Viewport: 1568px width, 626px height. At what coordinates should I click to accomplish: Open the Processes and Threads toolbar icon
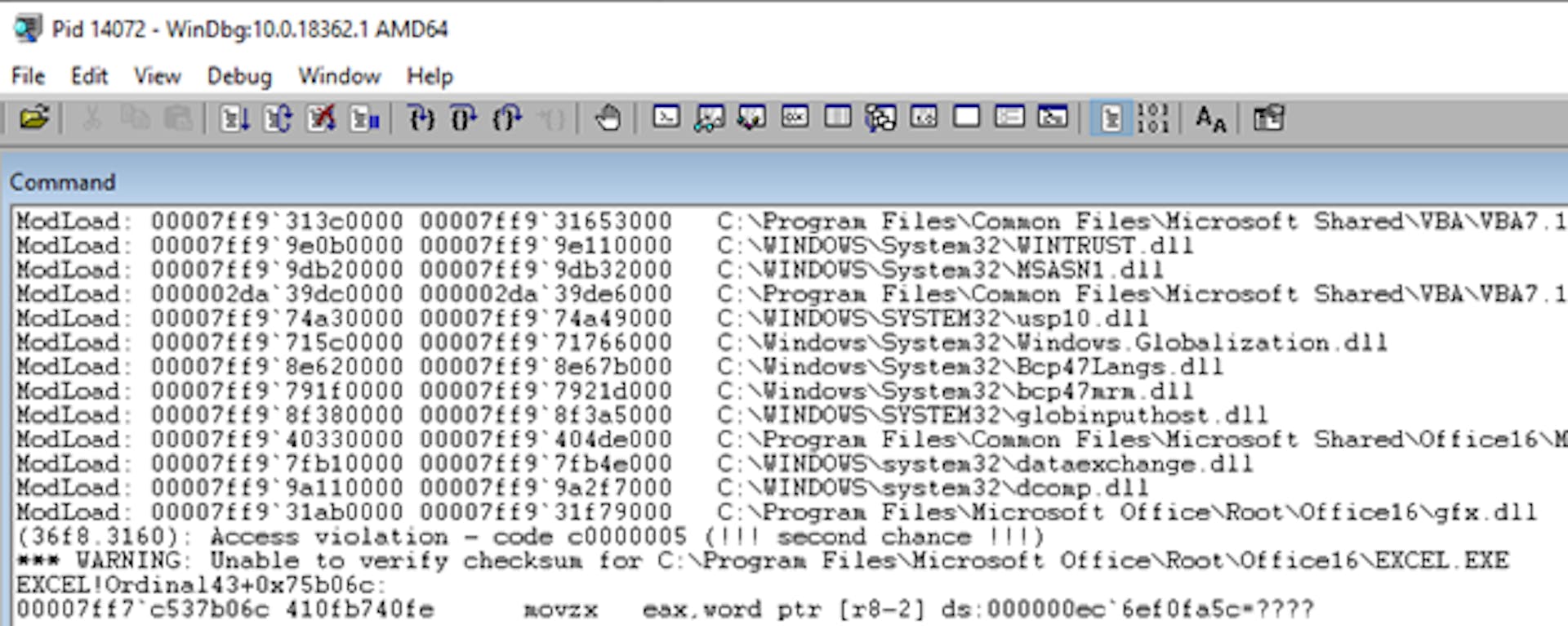click(x=1009, y=117)
